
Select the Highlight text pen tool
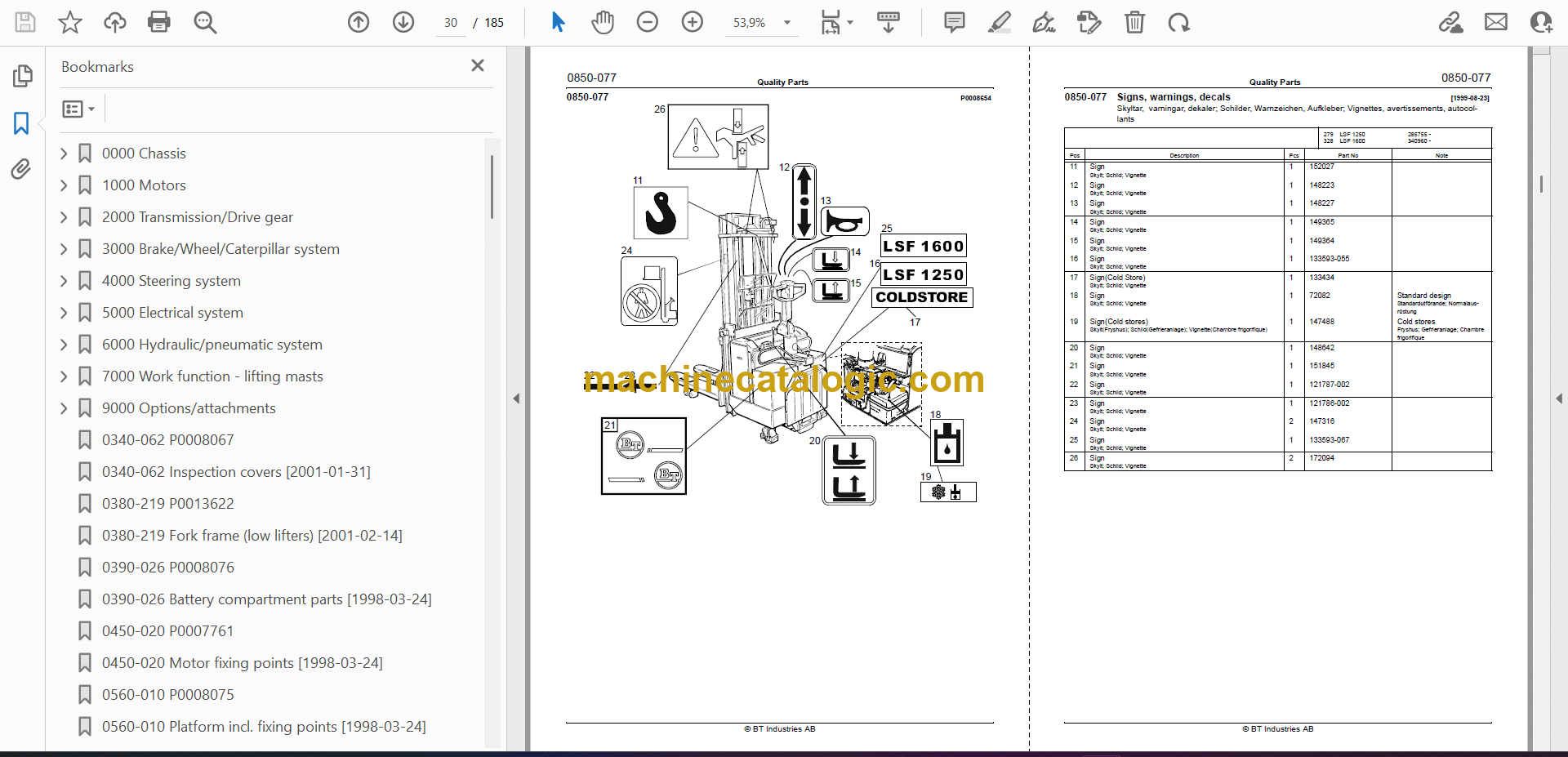click(x=999, y=22)
